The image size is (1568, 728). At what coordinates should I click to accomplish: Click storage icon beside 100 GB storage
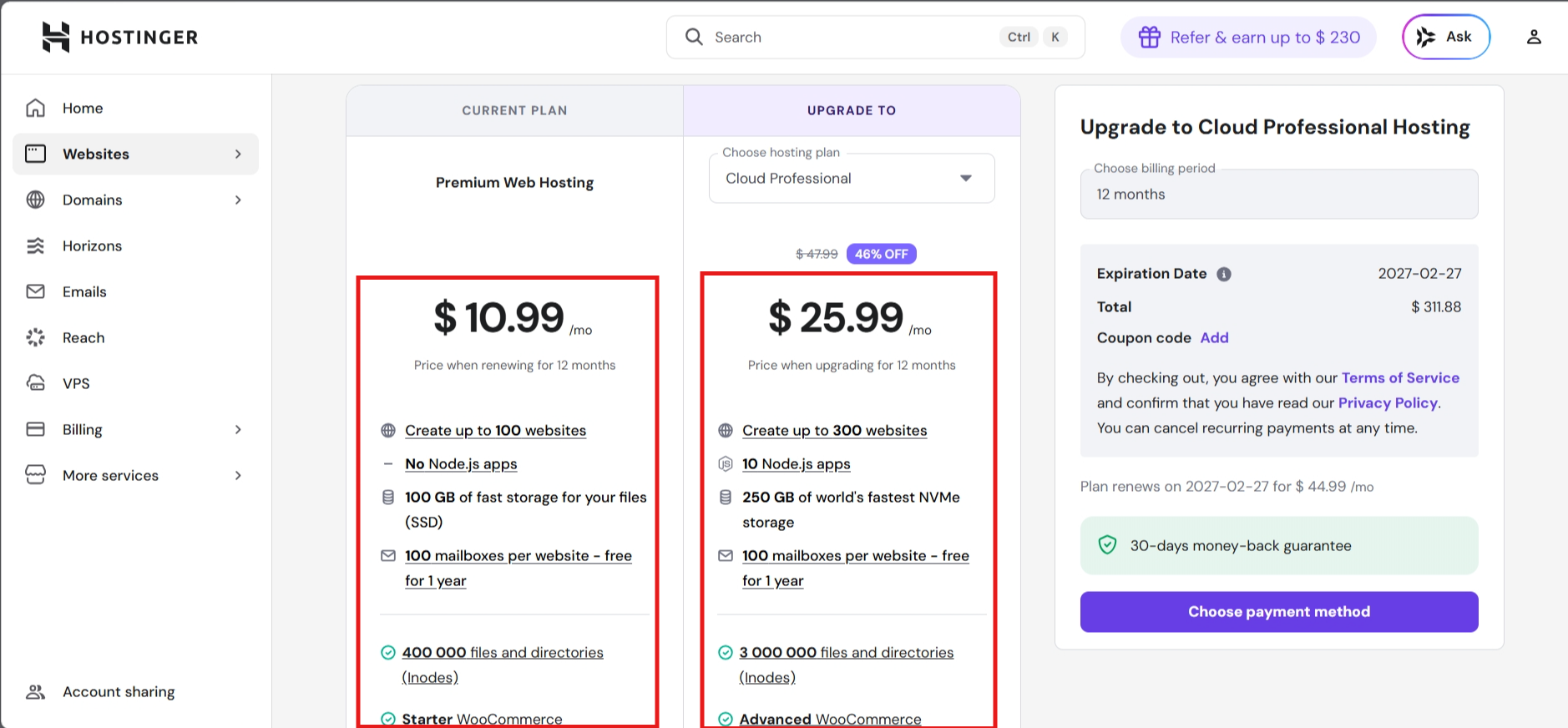click(x=388, y=498)
